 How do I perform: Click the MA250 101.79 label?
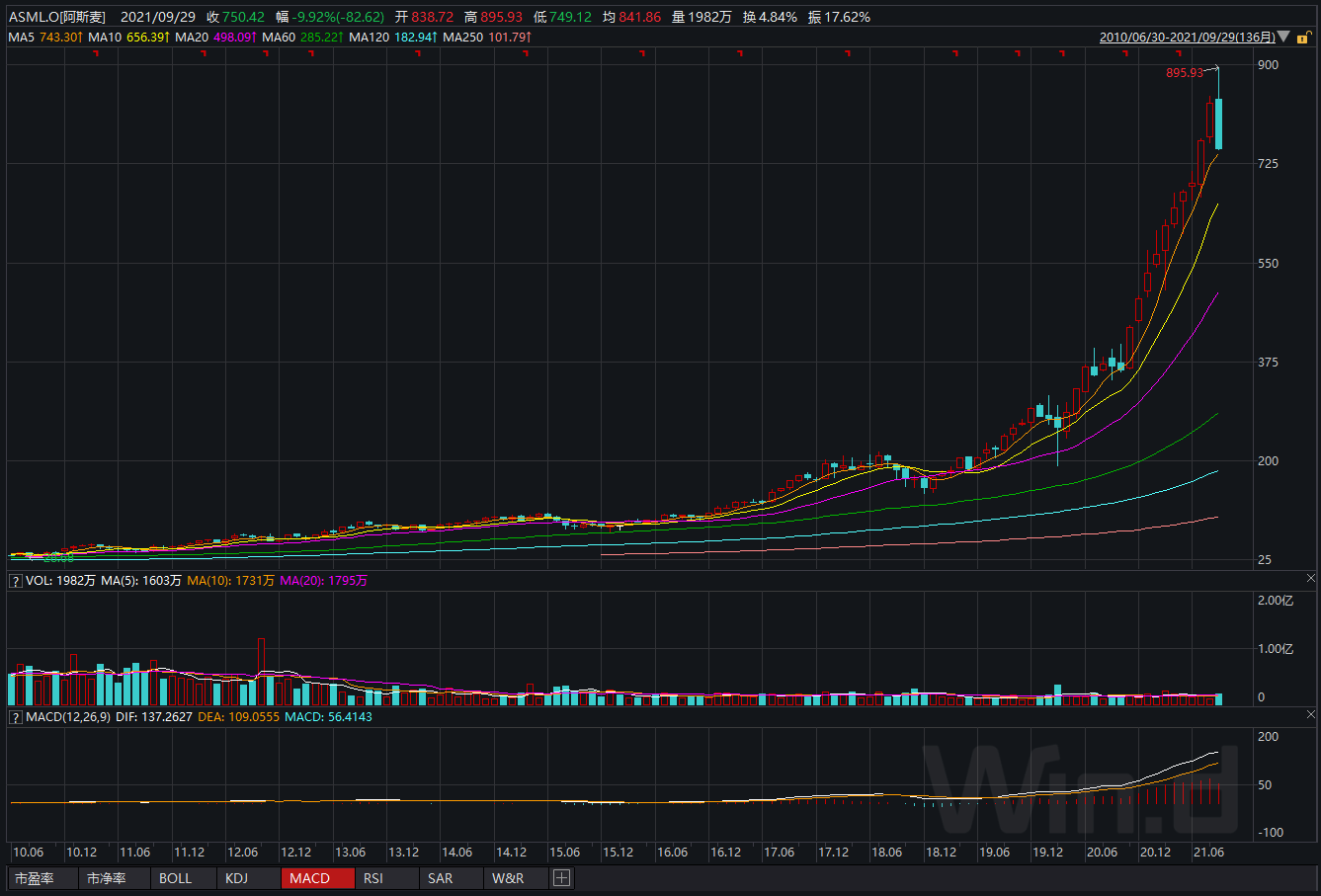488,37
